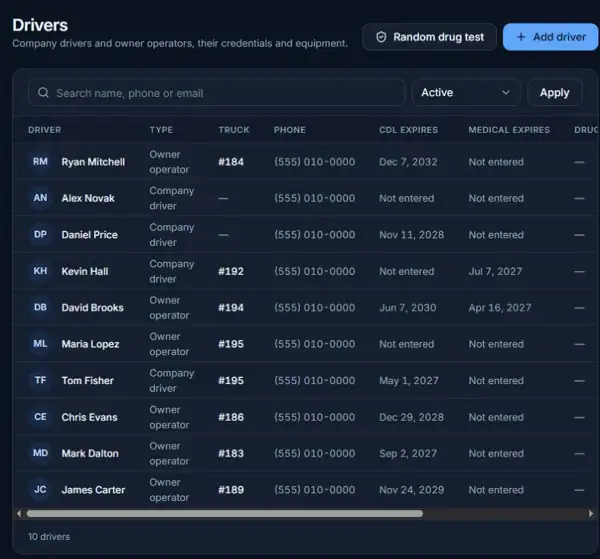The height and width of the screenshot is (559, 600).
Task: Click truck #184 in Ryan Mitchell's row
Action: click(231, 162)
